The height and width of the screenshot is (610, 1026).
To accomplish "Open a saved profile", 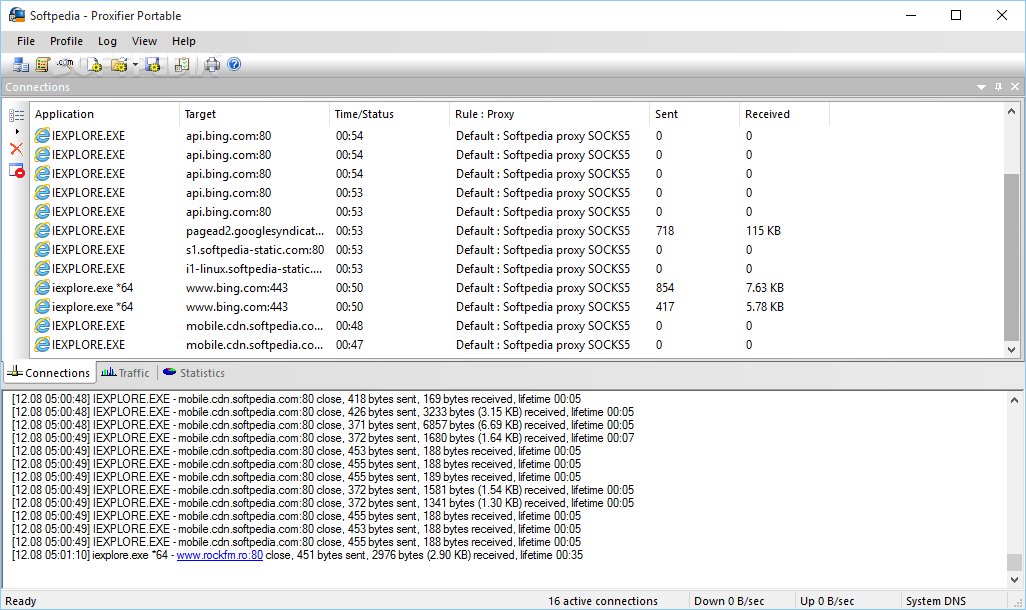I will pyautogui.click(x=120, y=64).
